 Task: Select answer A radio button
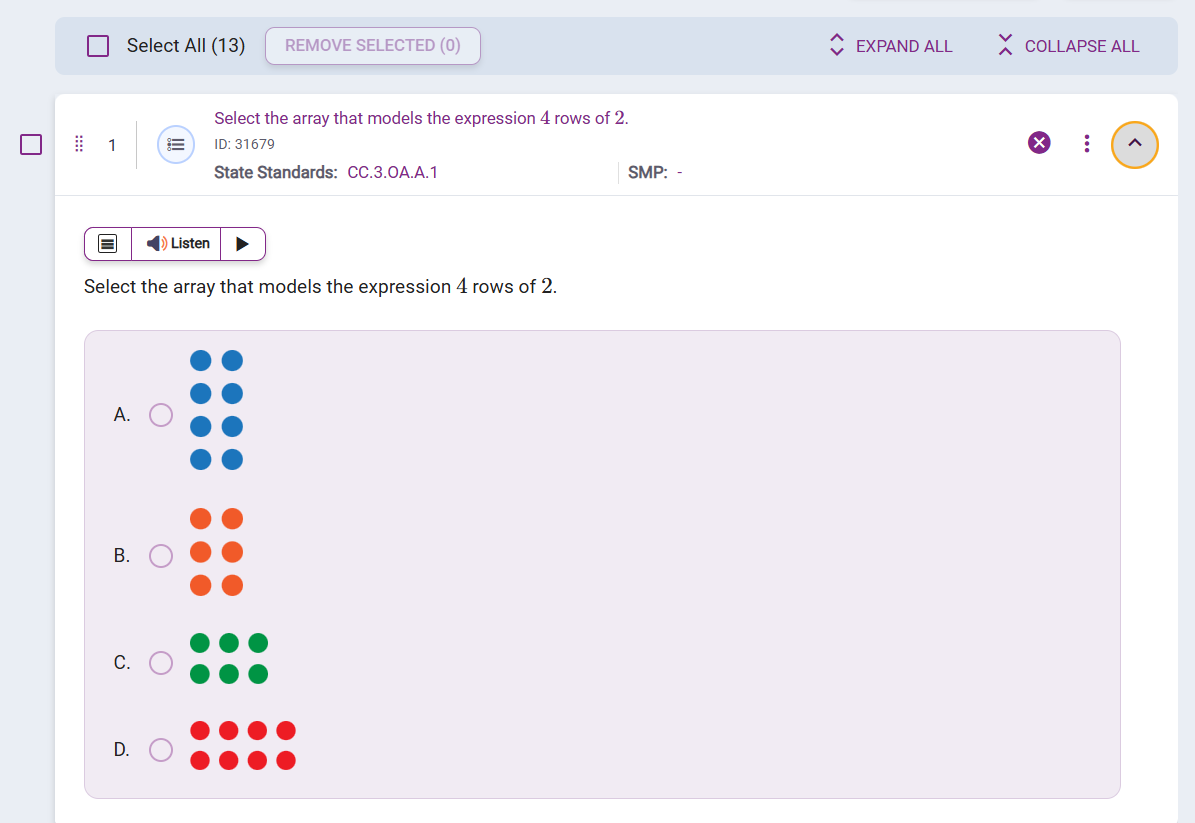click(x=160, y=414)
